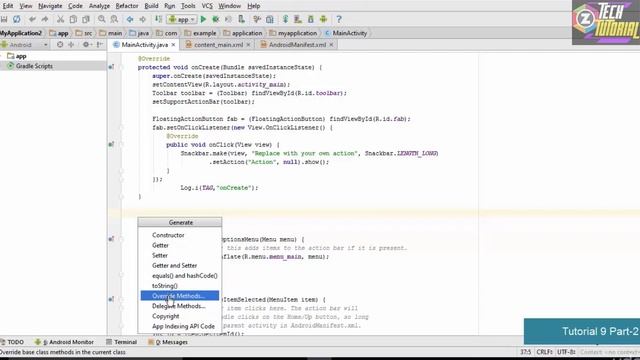640x360 pixels.
Task: Open Project panel gear settings dropdown
Action: tap(87, 44)
